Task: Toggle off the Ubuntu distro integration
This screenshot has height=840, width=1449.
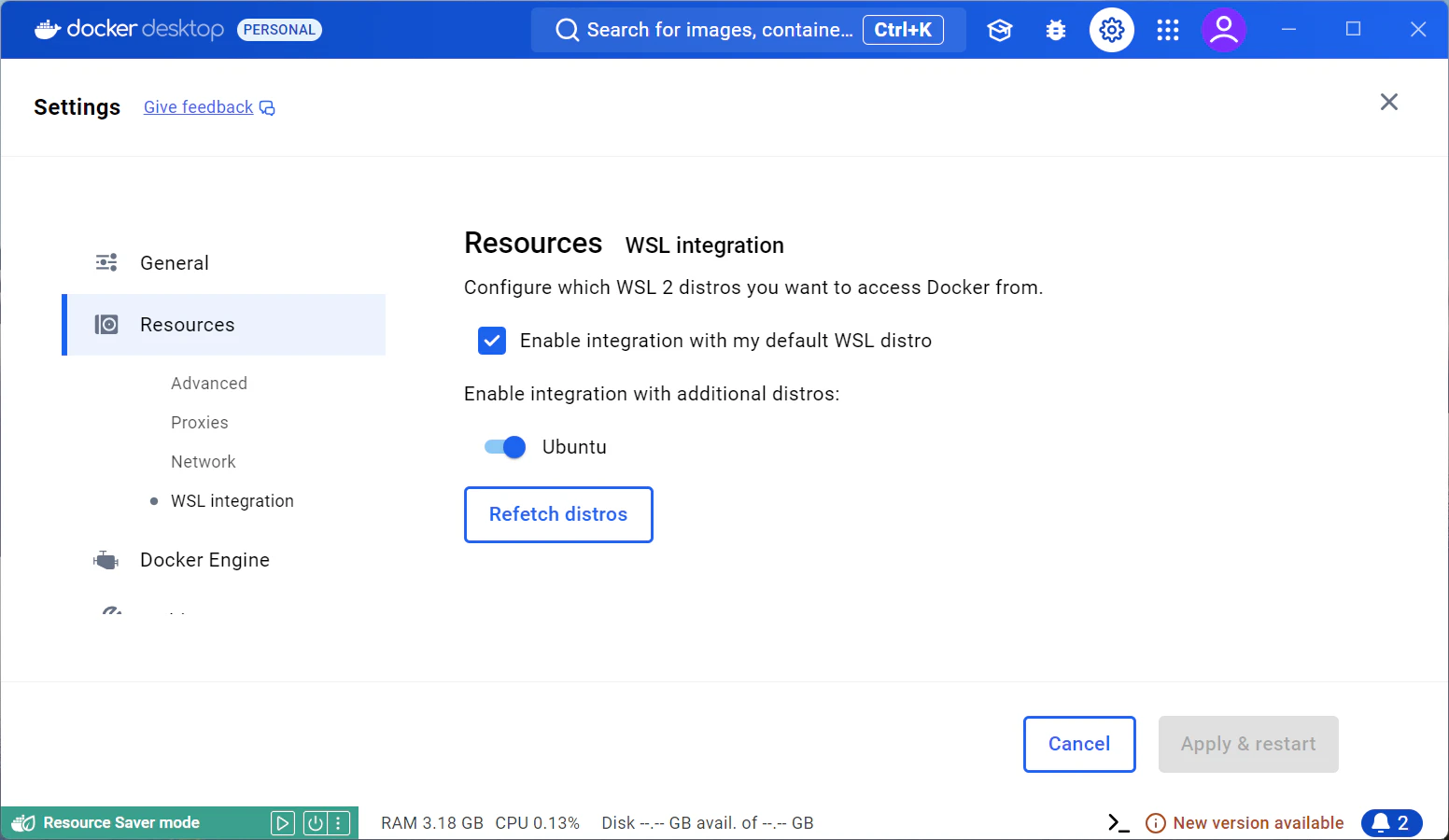Action: 505,447
